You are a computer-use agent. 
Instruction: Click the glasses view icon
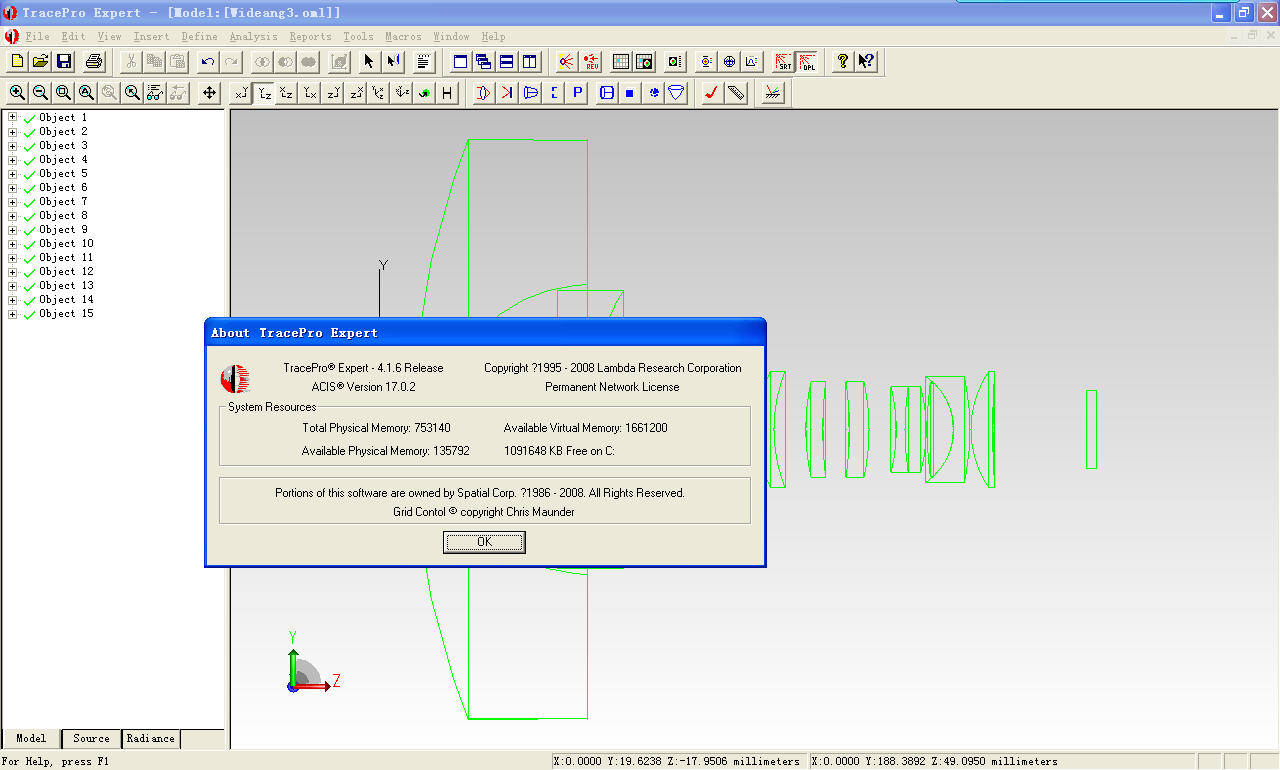154,92
